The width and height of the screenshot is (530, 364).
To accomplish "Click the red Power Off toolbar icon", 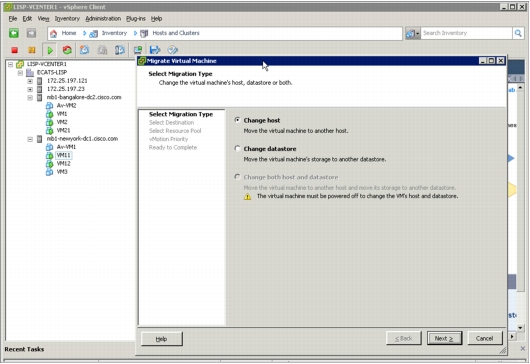I will click(15, 50).
